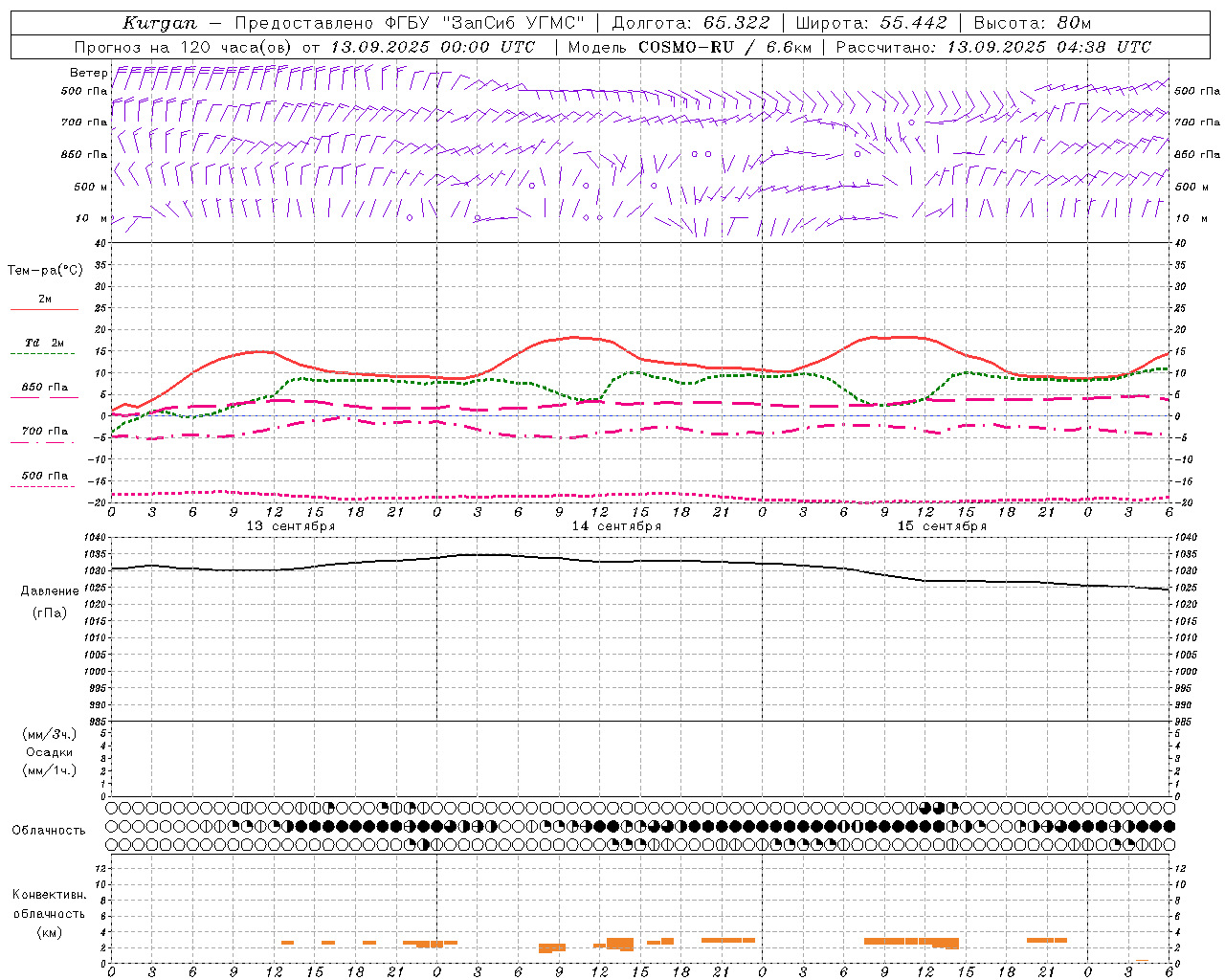
Task: Select the Прогноз на 120 часа(ов) text
Action: [x=185, y=47]
